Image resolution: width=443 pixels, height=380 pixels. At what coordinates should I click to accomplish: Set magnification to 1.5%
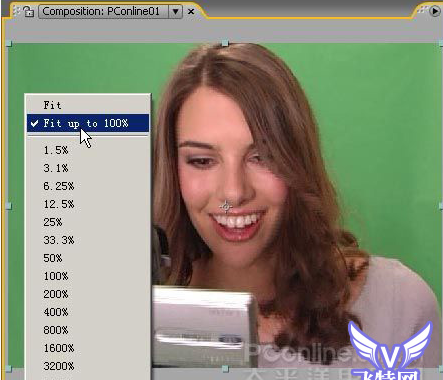(88, 150)
